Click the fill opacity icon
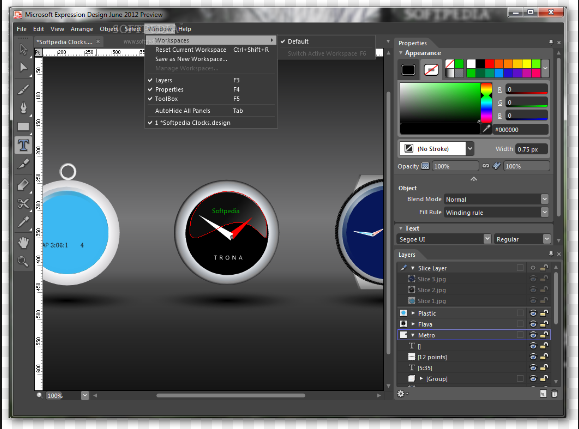Screen dimensions: 579x429 coord(425,166)
